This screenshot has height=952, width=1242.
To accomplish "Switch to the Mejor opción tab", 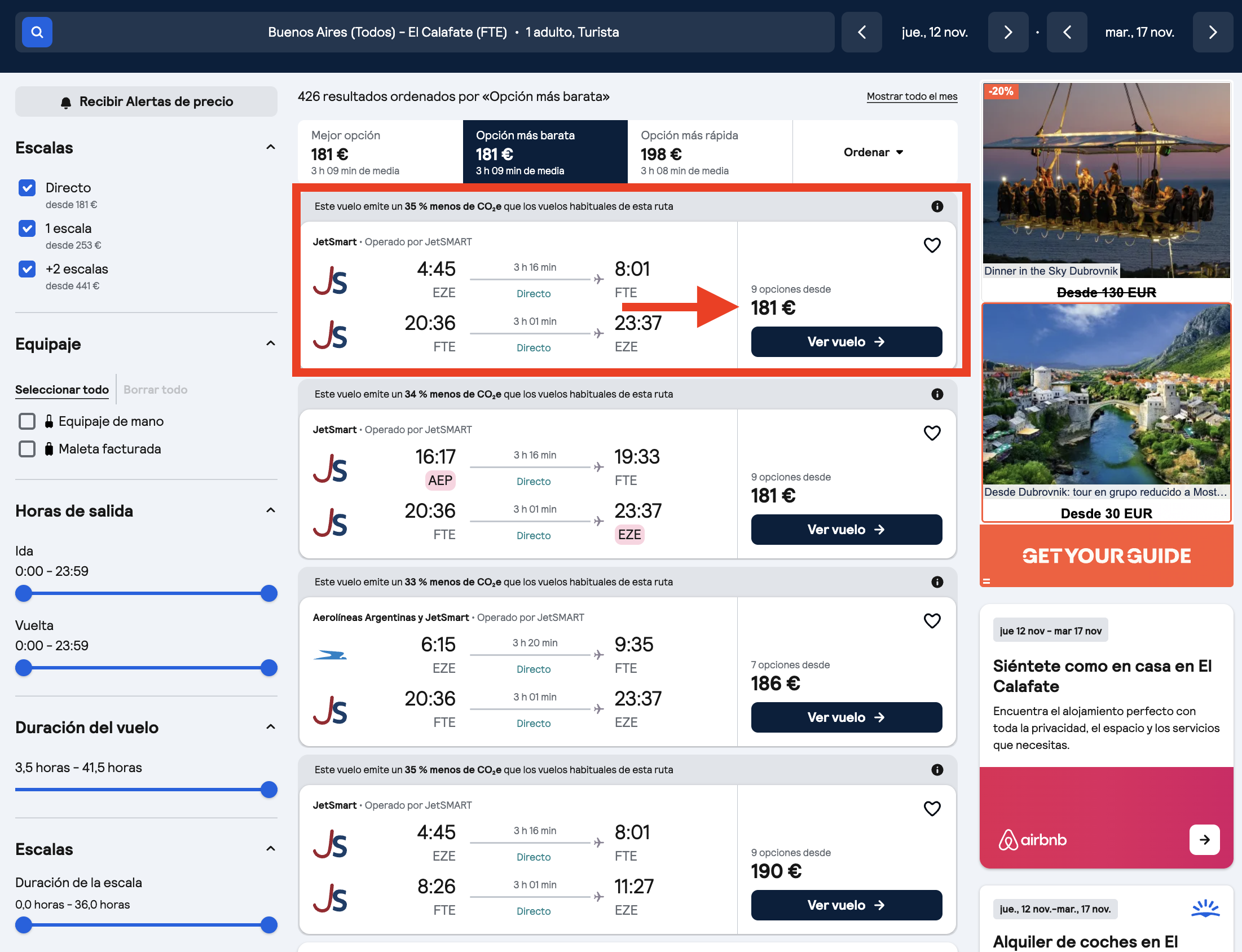I will click(x=380, y=152).
